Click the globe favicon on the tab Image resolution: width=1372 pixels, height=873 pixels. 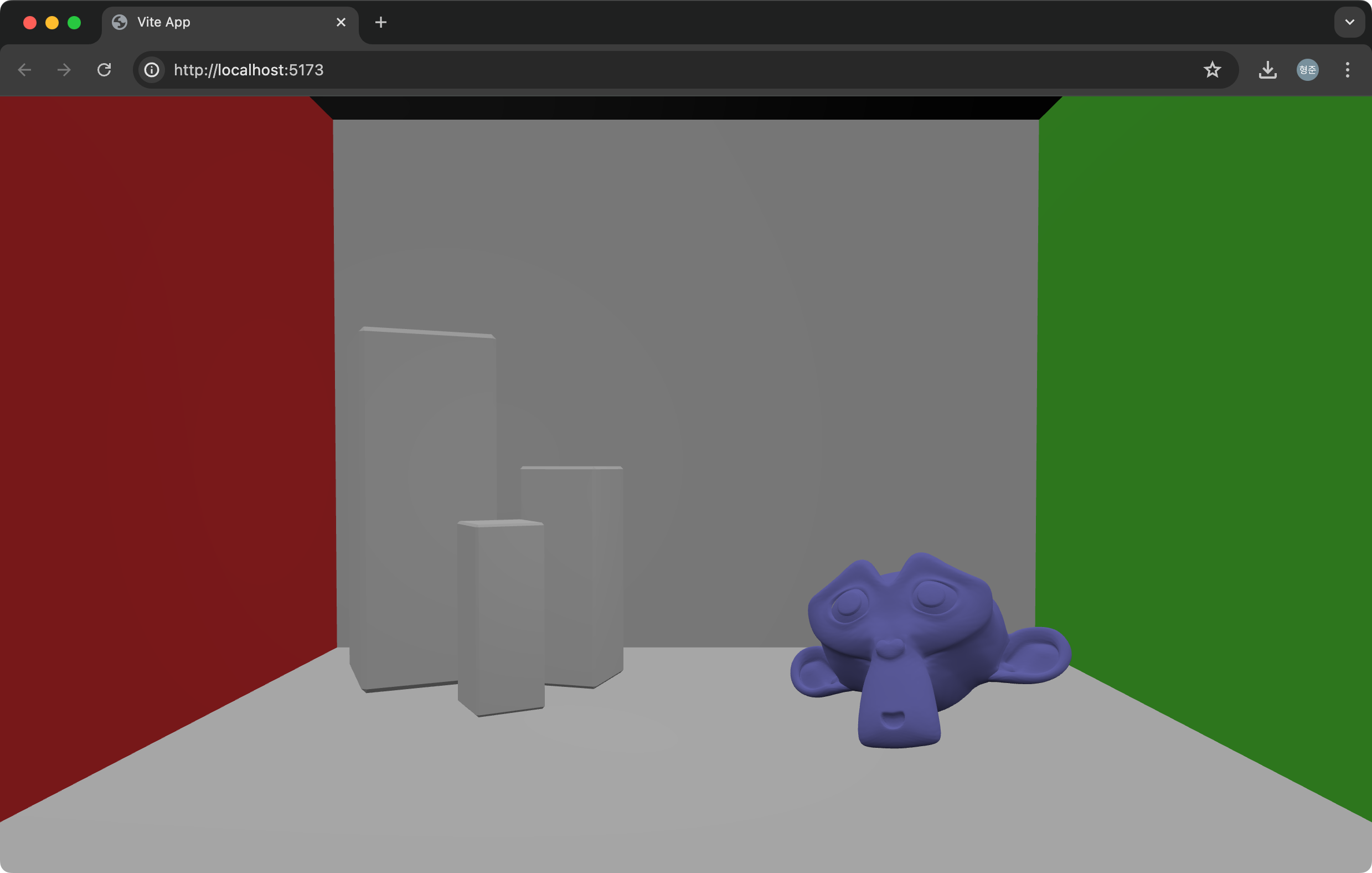[120, 22]
